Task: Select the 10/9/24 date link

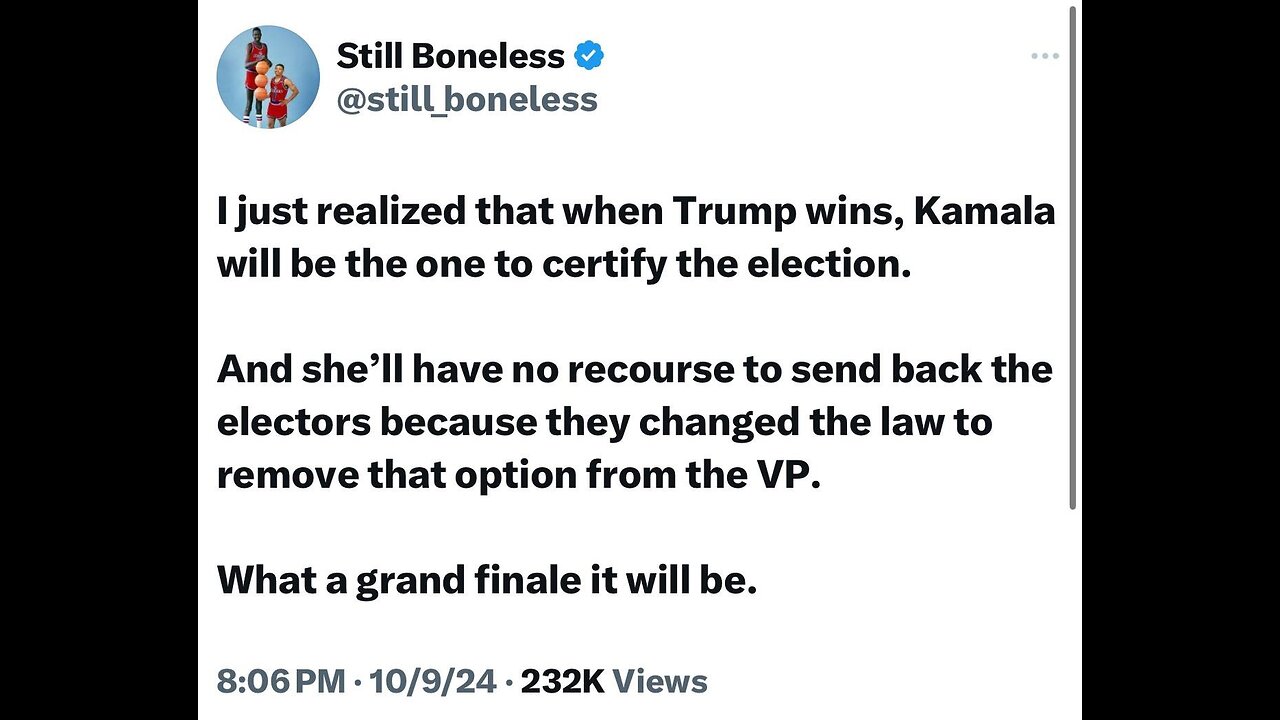Action: point(432,682)
